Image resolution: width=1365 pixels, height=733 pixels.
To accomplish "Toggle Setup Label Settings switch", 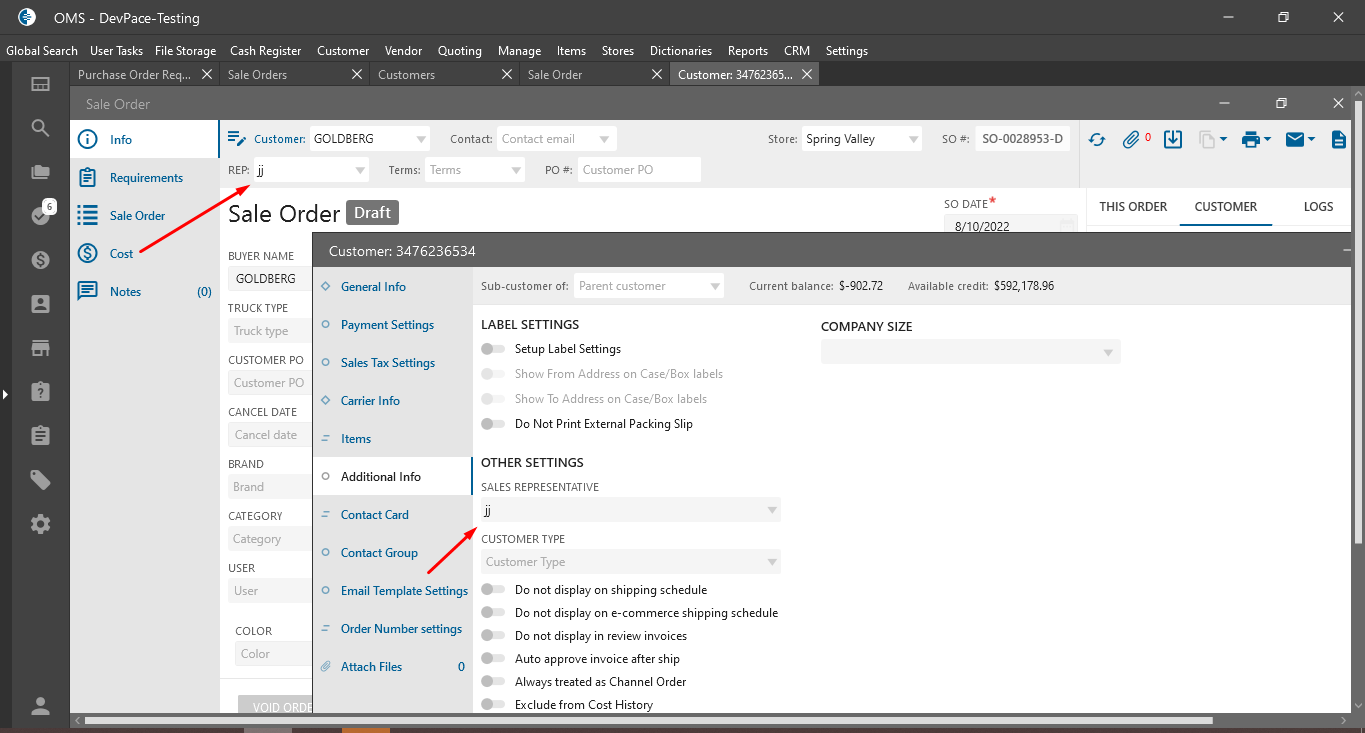I will (x=493, y=349).
